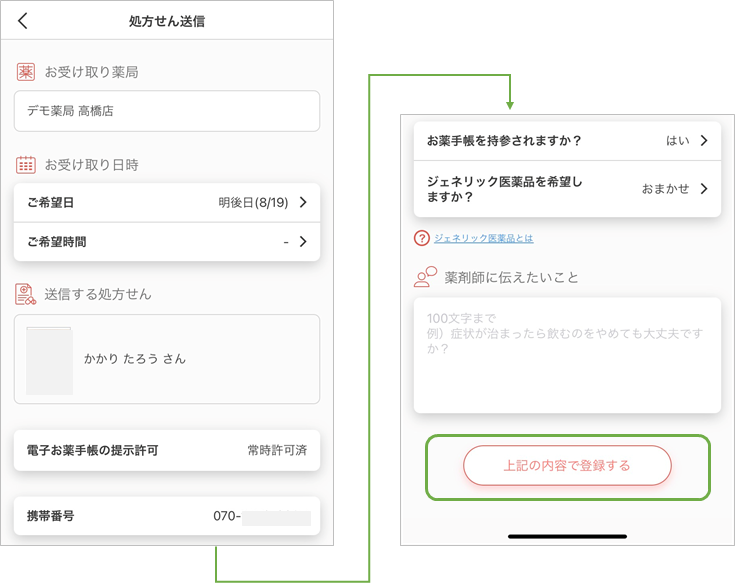Click the pharmacy 薬 icon
The image size is (735, 583).
pos(26,72)
